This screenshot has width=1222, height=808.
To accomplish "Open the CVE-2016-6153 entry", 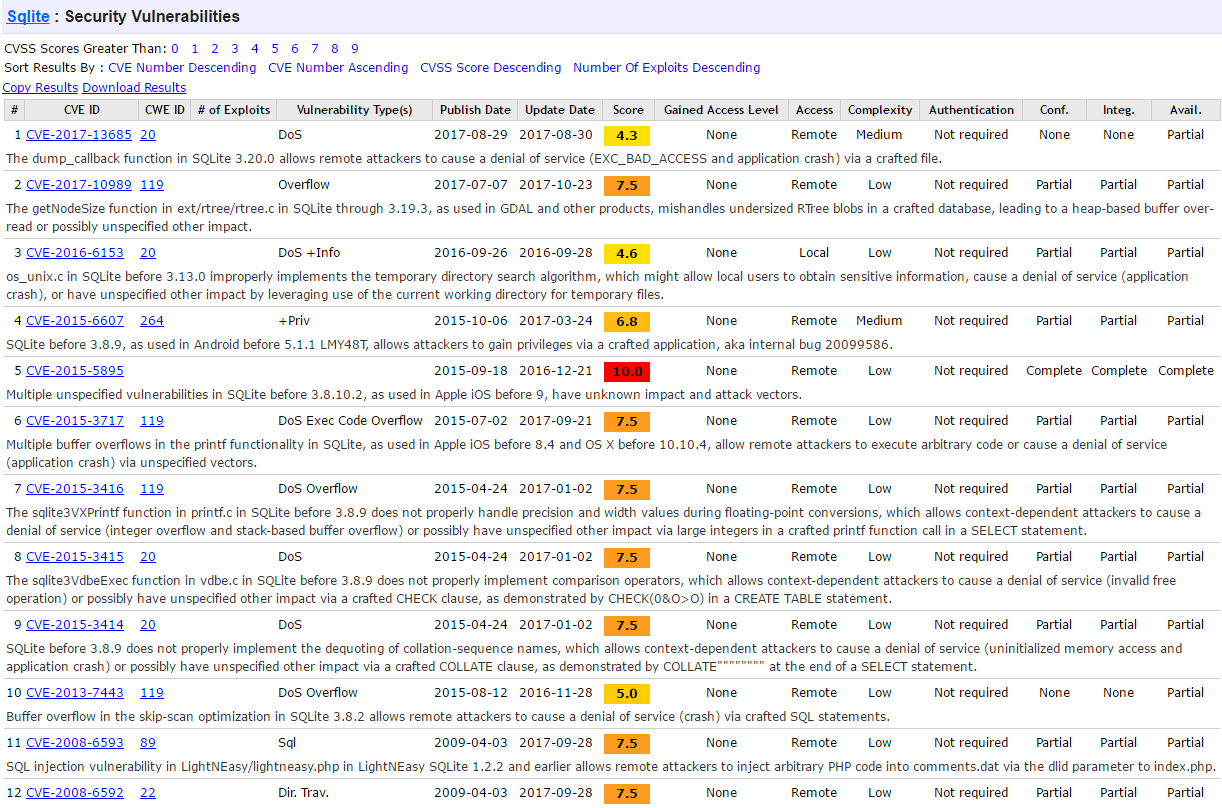I will point(75,253).
